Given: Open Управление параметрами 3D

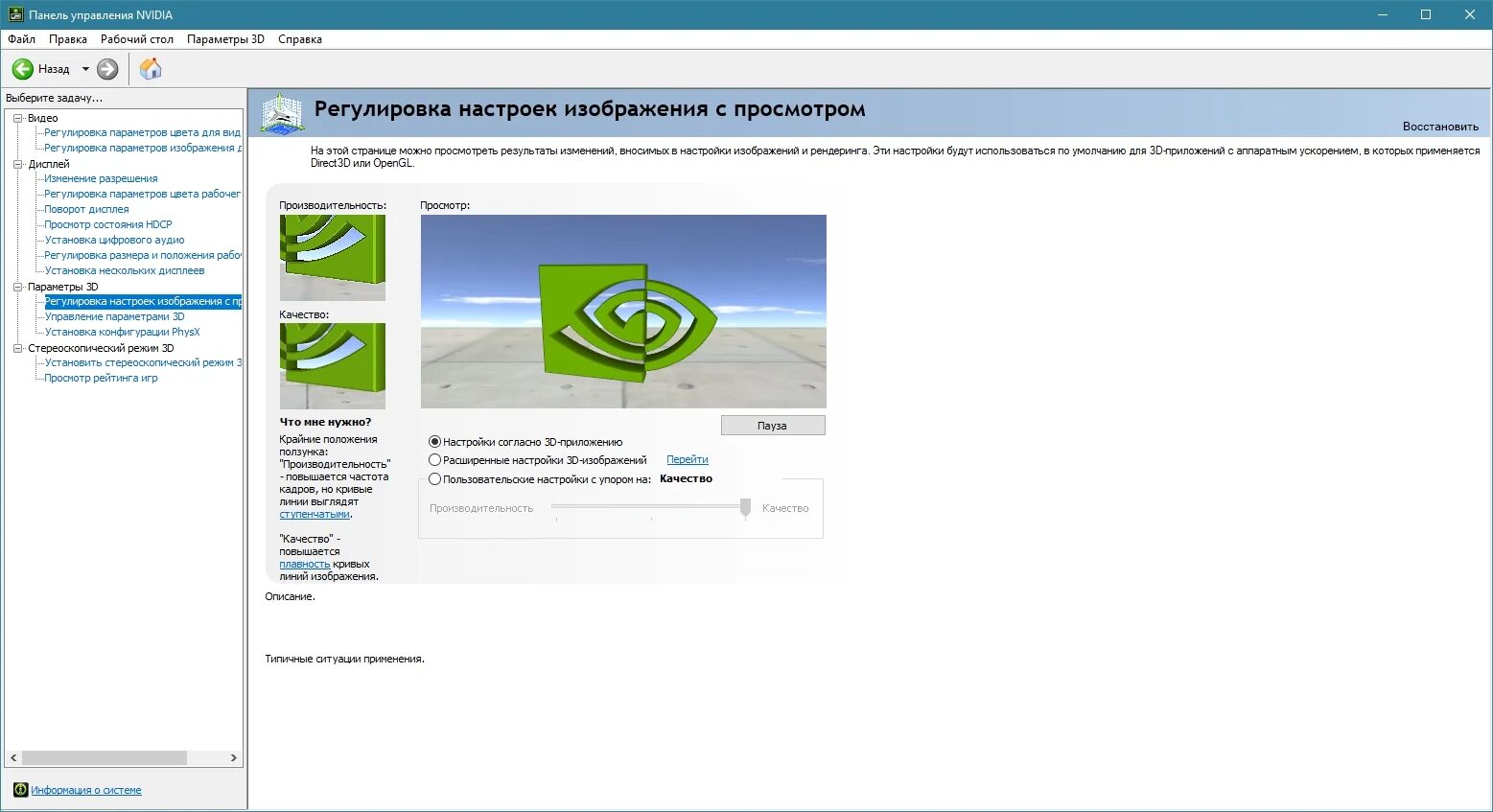Looking at the screenshot, I should 114,316.
